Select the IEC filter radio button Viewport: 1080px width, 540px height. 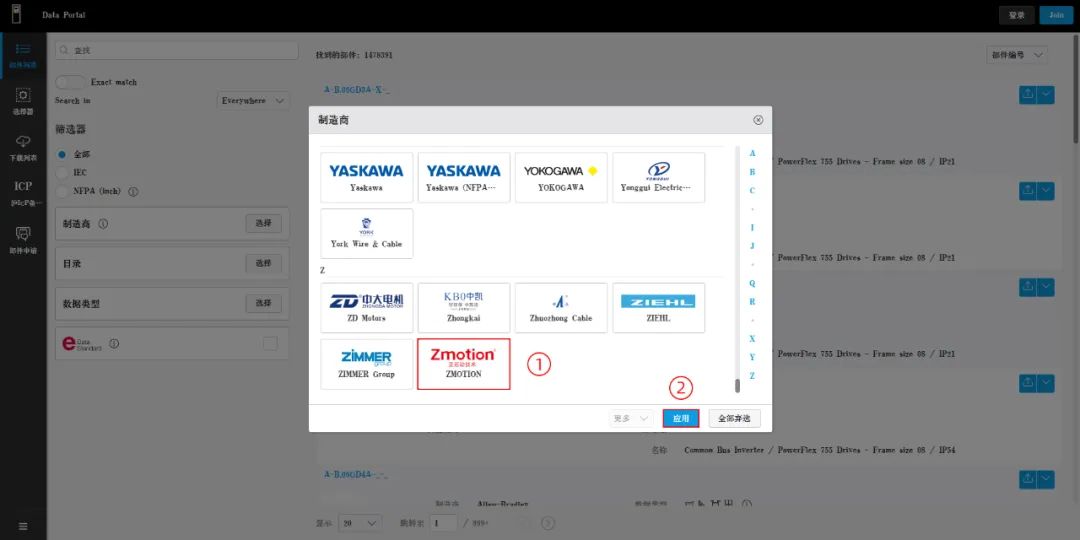point(62,172)
